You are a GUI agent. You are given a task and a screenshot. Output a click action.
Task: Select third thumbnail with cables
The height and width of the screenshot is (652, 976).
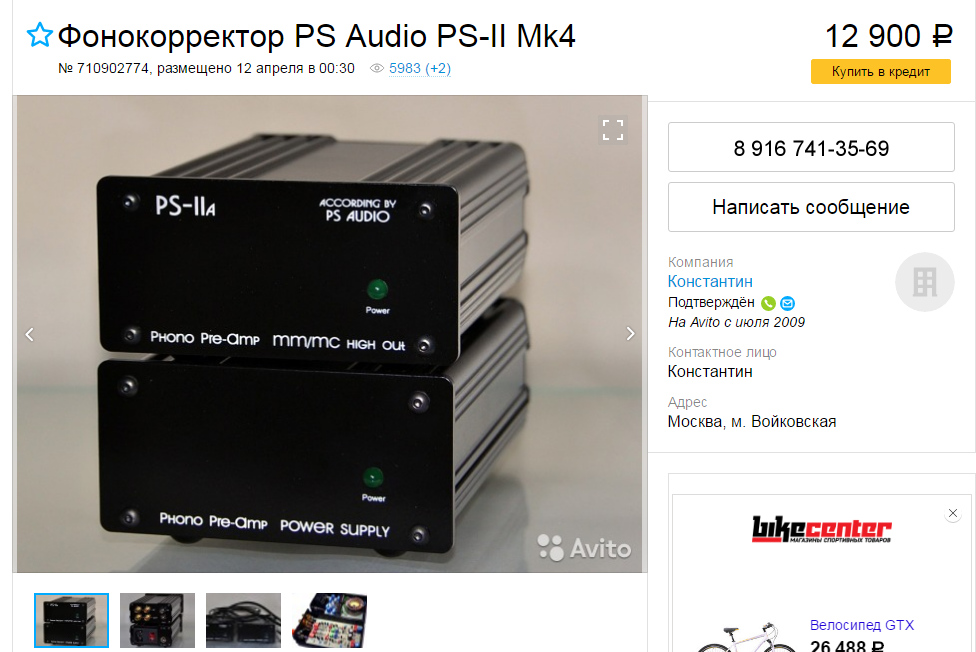[x=243, y=620]
